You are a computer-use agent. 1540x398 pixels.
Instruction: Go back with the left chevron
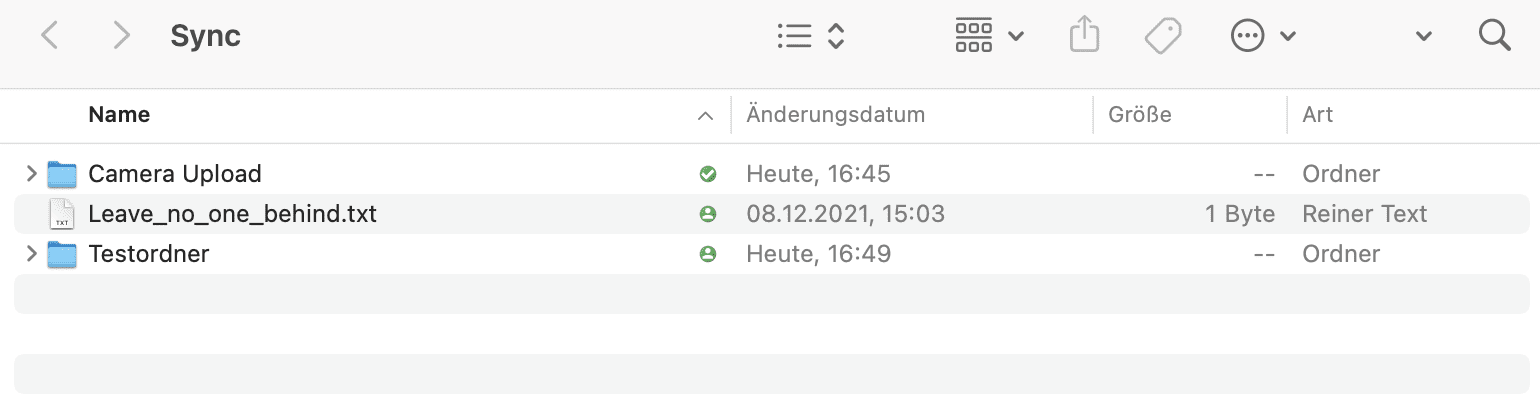49,36
